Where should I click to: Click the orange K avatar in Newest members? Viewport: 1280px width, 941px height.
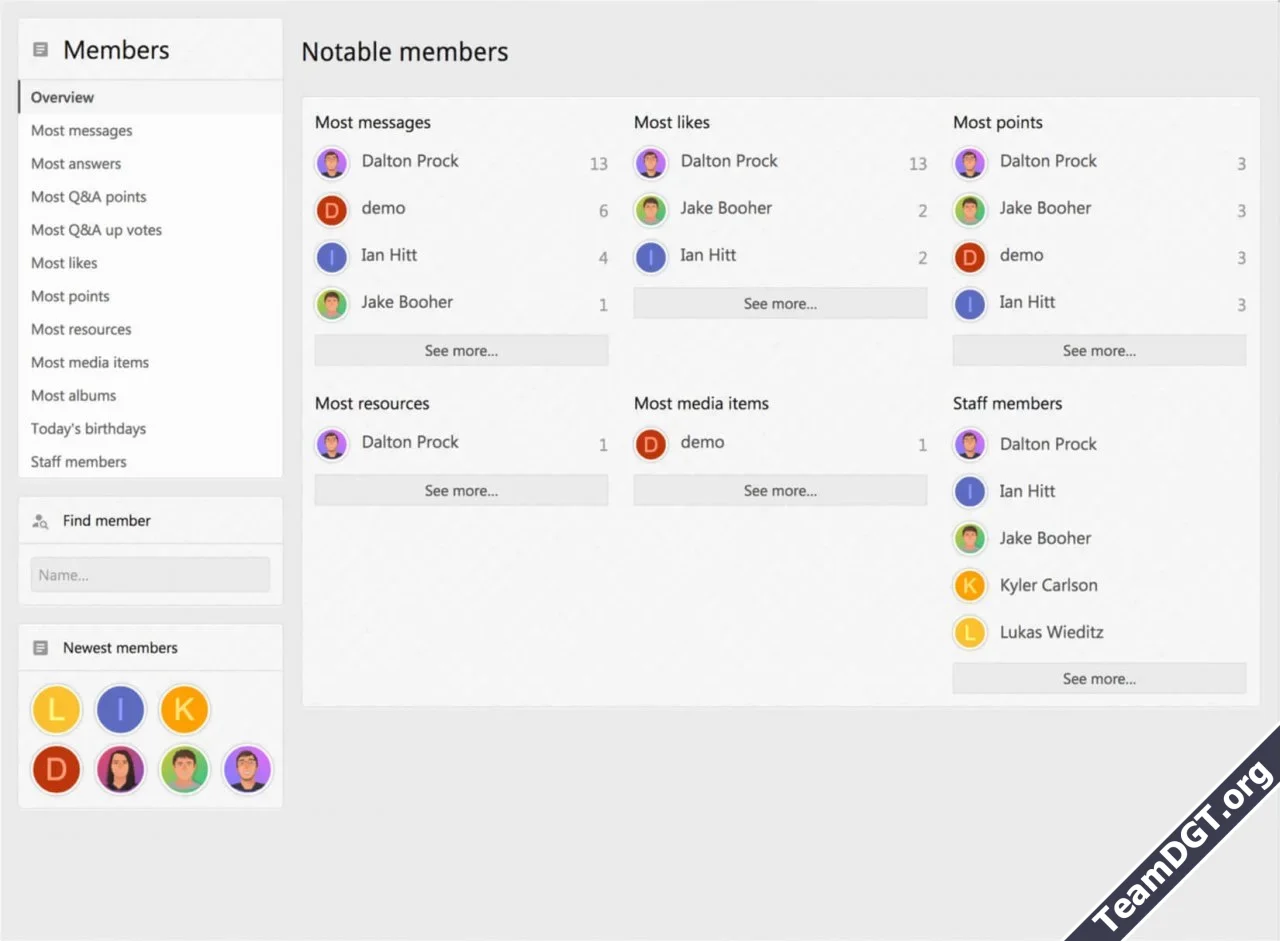(184, 710)
